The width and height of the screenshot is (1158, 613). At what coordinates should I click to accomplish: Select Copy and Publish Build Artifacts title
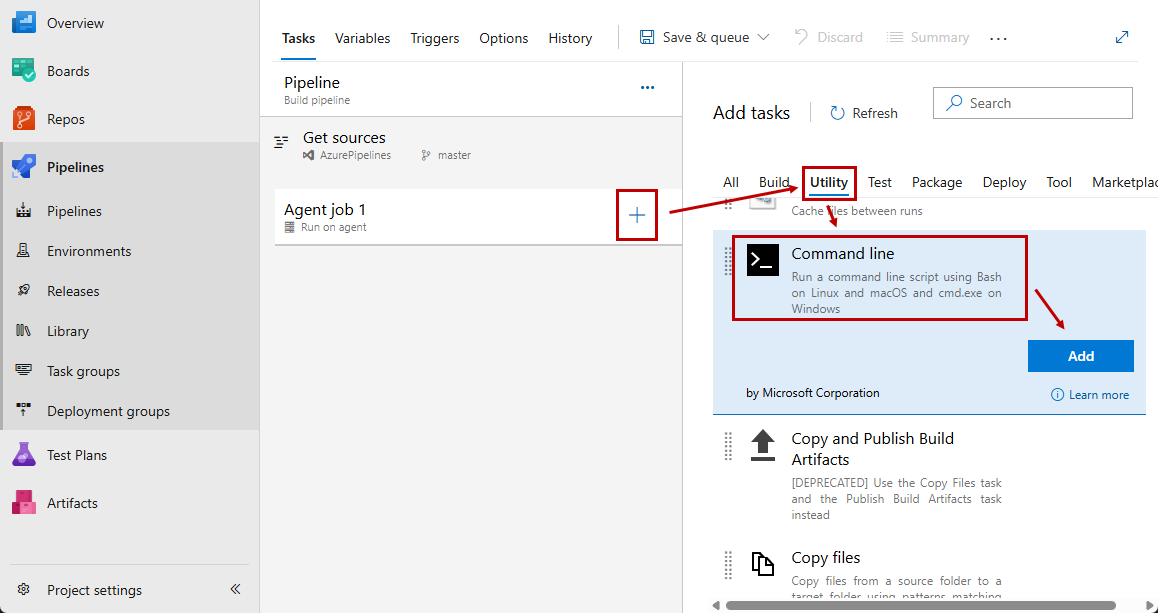[x=872, y=448]
